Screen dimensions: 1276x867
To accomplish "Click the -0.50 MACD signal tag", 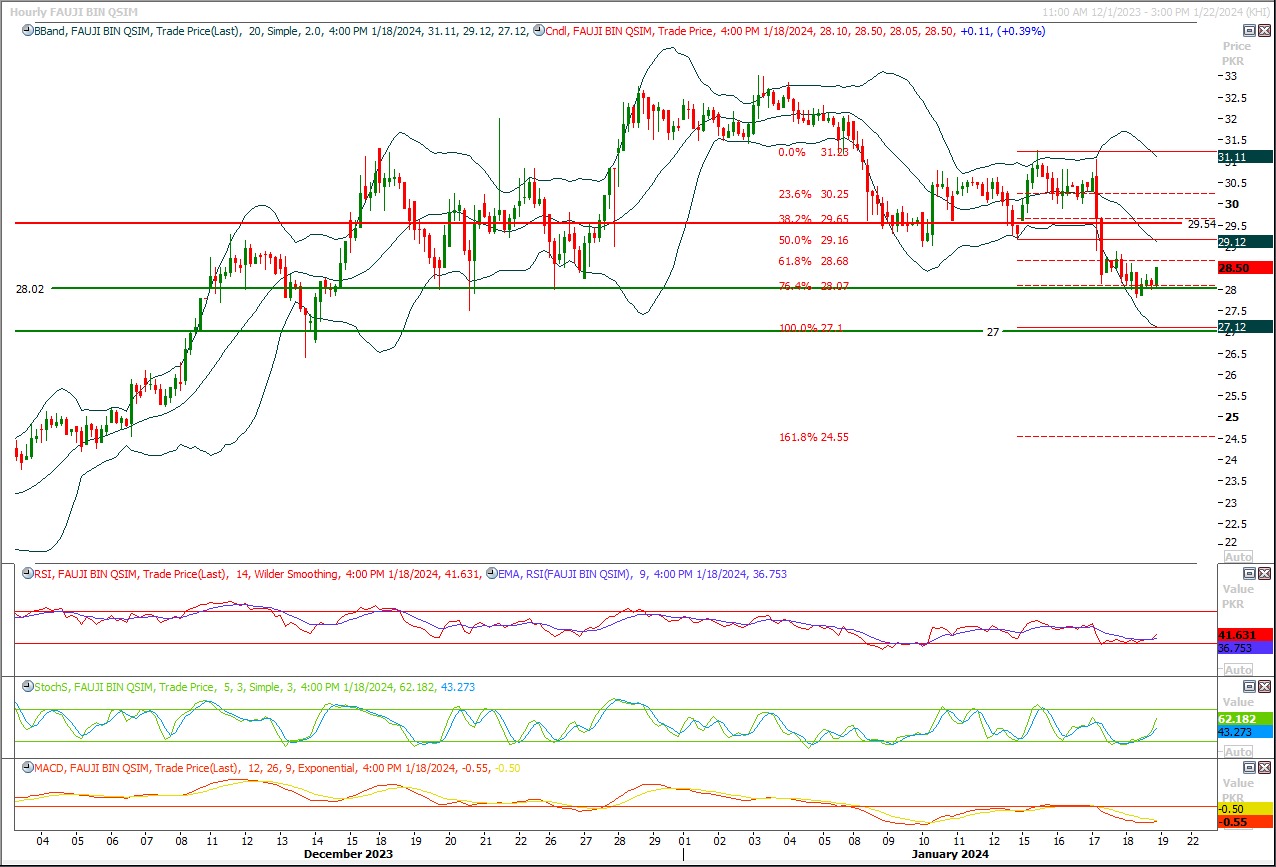I will click(x=1245, y=808).
